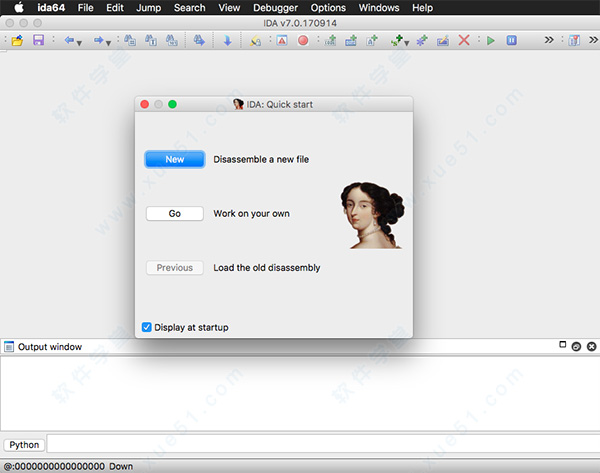
Task: Click the pencil edit icon in toolbar
Action: coord(443,40)
